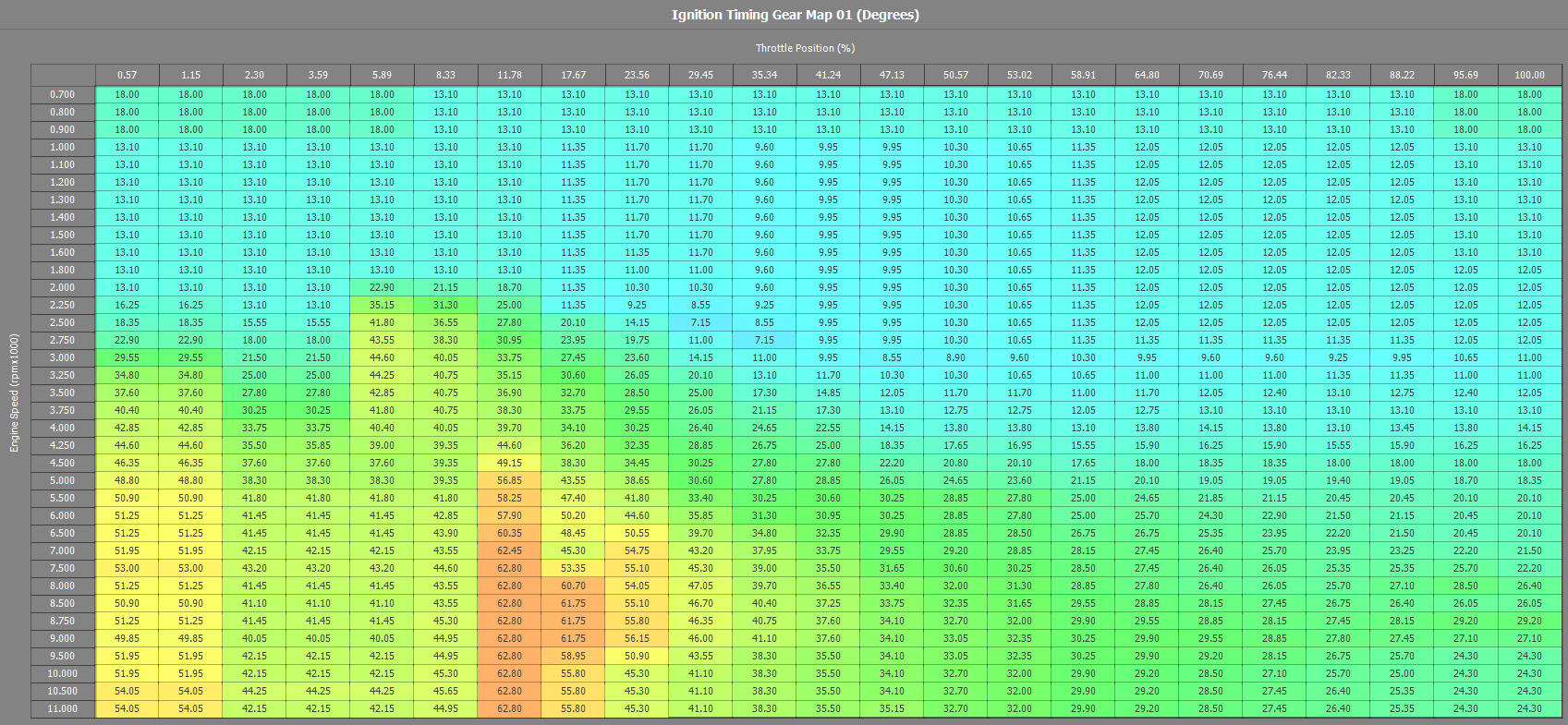Select the 22.55 cell in row 4.000
Viewport: 1568px width, 725px height.
click(829, 428)
